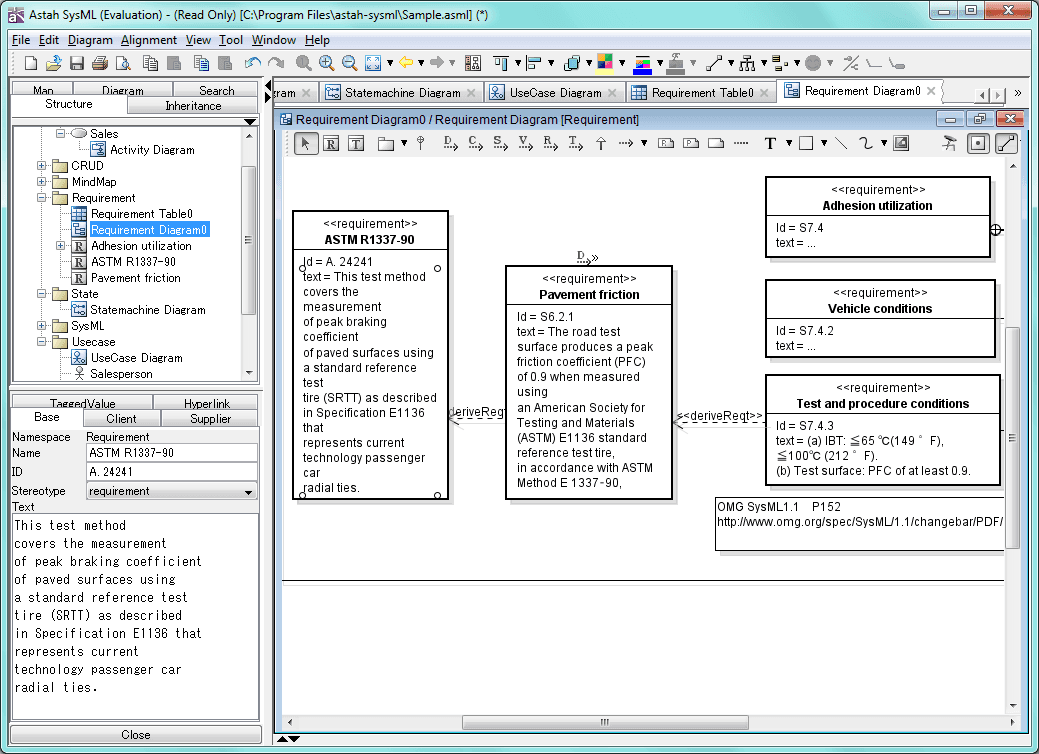
Task: Open line color dropdown arrow
Action: pos(660,63)
